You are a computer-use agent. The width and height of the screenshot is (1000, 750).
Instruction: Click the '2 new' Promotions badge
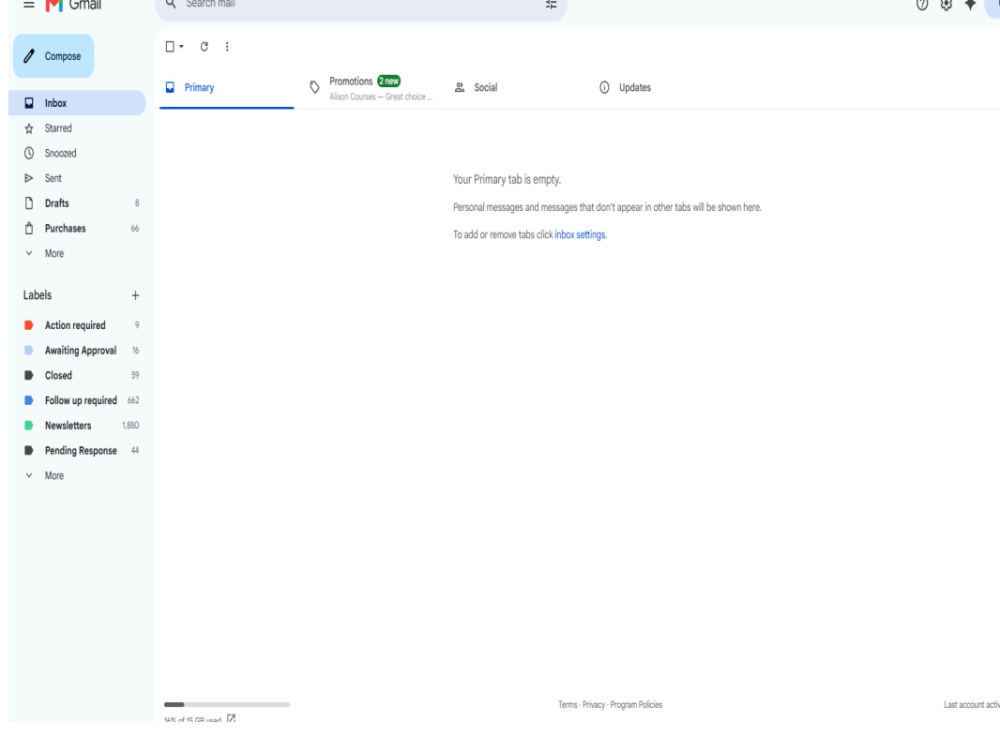(389, 81)
